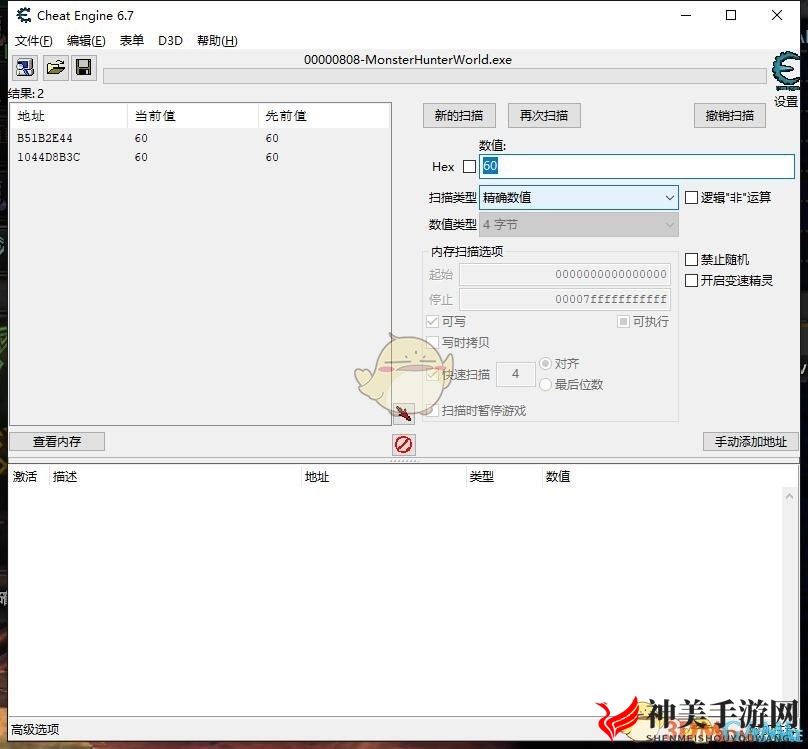
Task: Enable the 开启变速精灵 checkbox
Action: point(692,281)
